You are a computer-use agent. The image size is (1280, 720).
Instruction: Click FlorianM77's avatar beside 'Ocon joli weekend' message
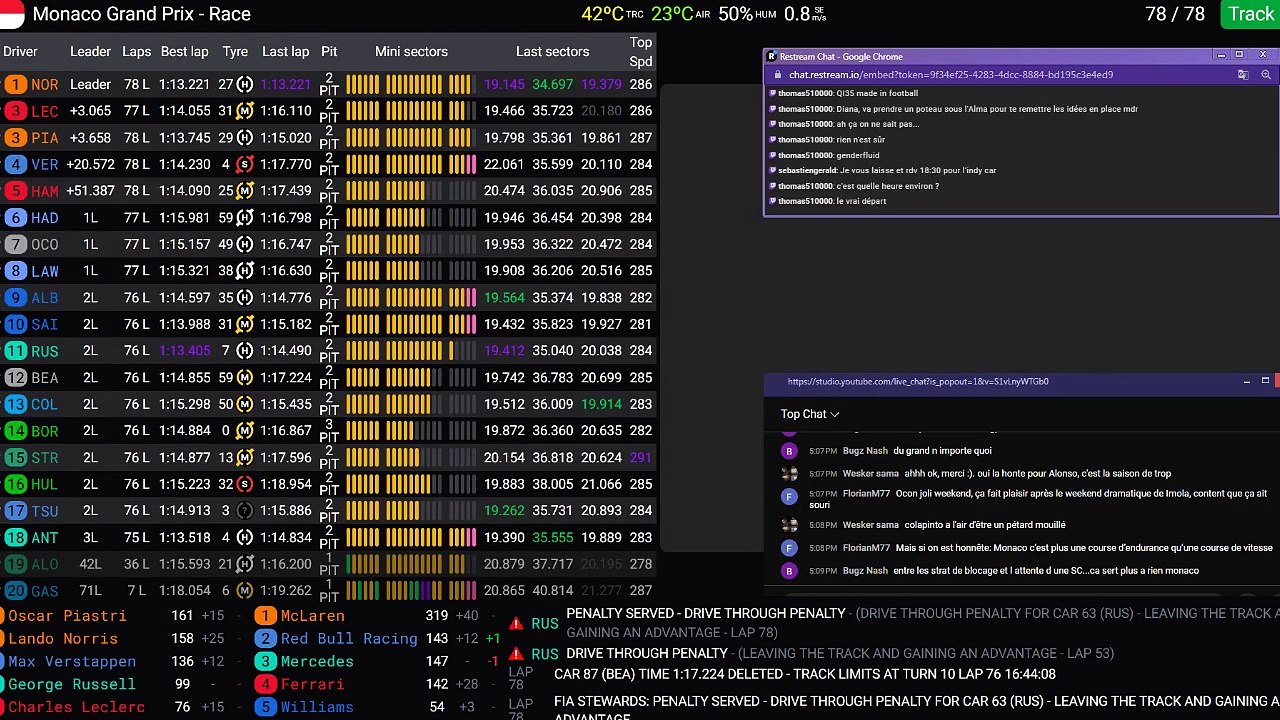pyautogui.click(x=789, y=496)
